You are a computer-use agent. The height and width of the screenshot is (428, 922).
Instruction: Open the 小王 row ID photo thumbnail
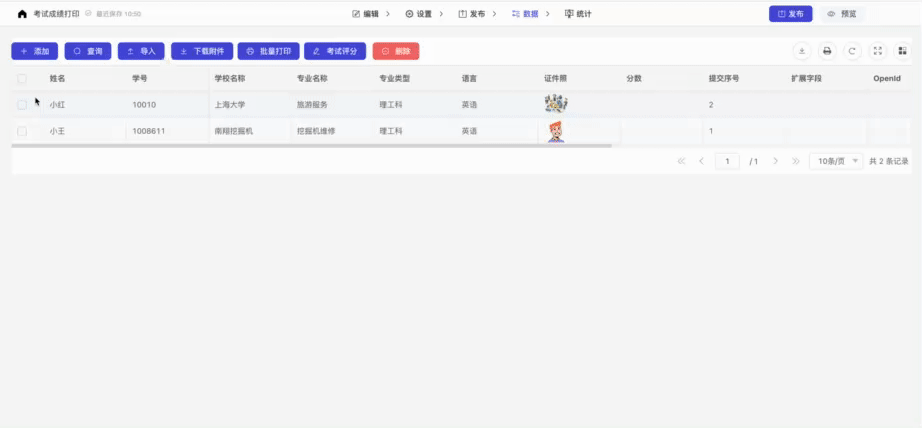coord(556,131)
